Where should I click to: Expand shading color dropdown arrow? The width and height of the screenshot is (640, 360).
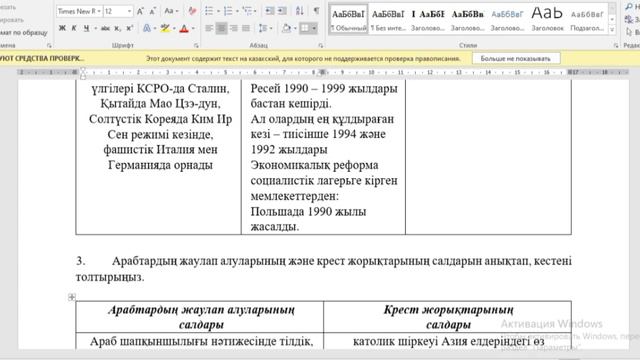point(295,28)
